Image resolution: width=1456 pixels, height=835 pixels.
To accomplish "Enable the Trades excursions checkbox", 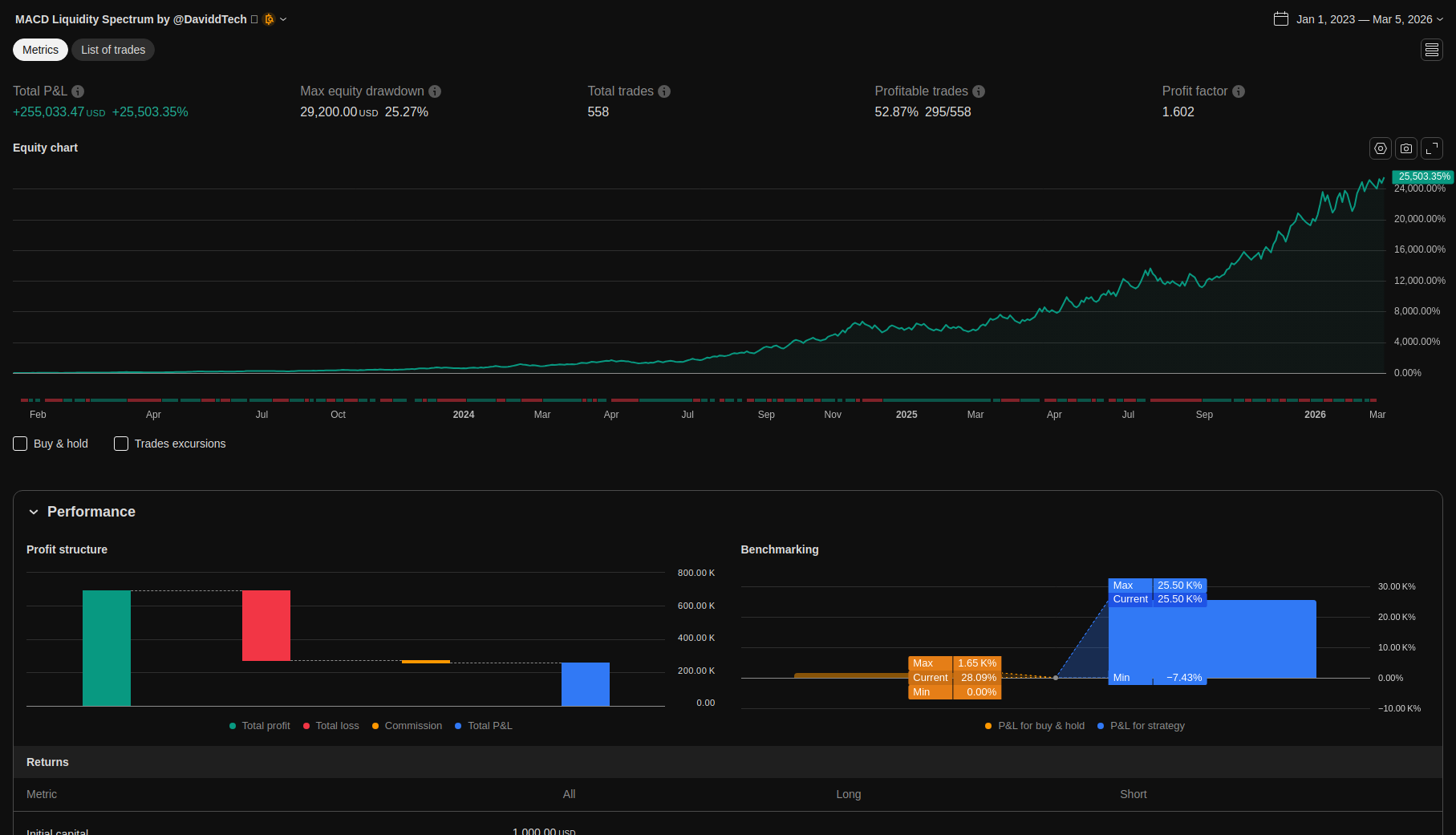I will coord(121,444).
